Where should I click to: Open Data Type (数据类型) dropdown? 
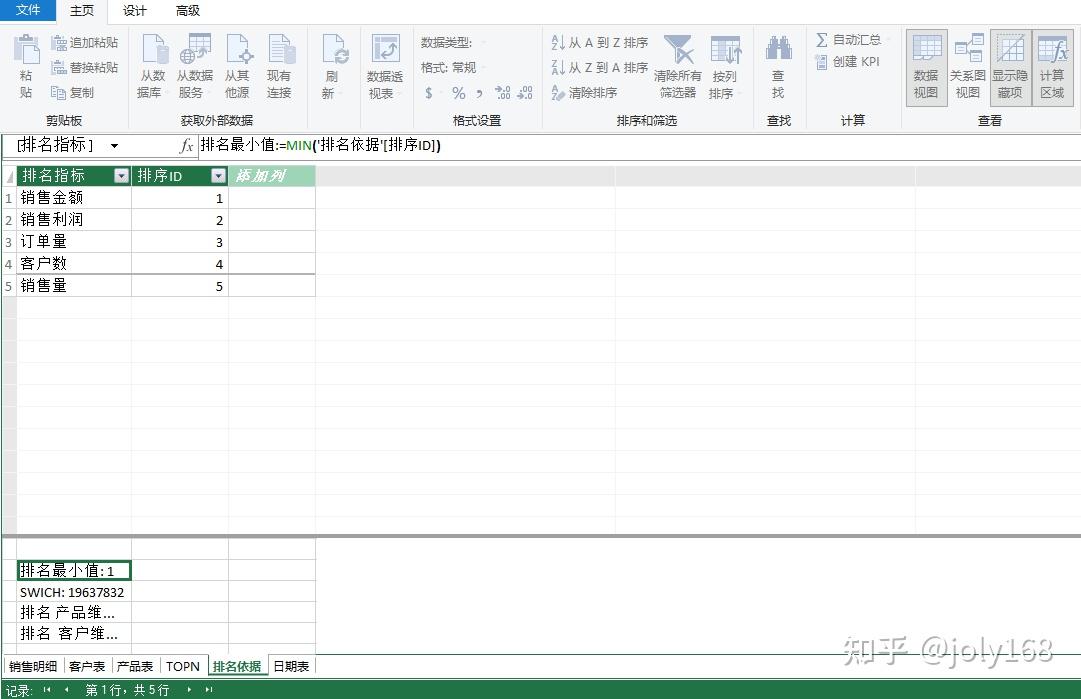452,43
